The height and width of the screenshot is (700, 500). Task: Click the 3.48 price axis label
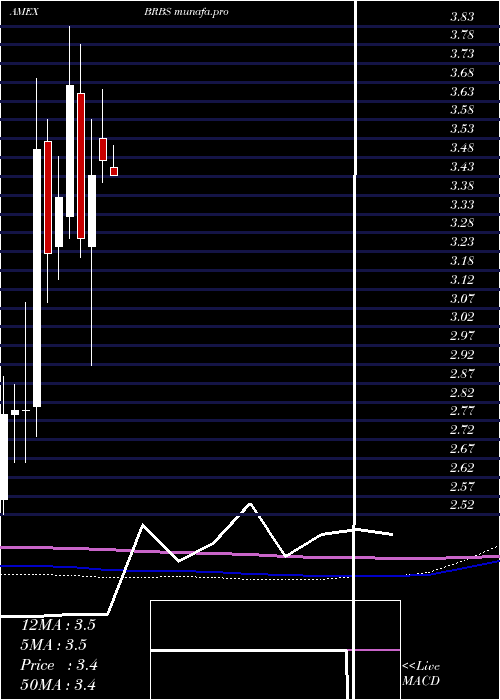coord(462,147)
